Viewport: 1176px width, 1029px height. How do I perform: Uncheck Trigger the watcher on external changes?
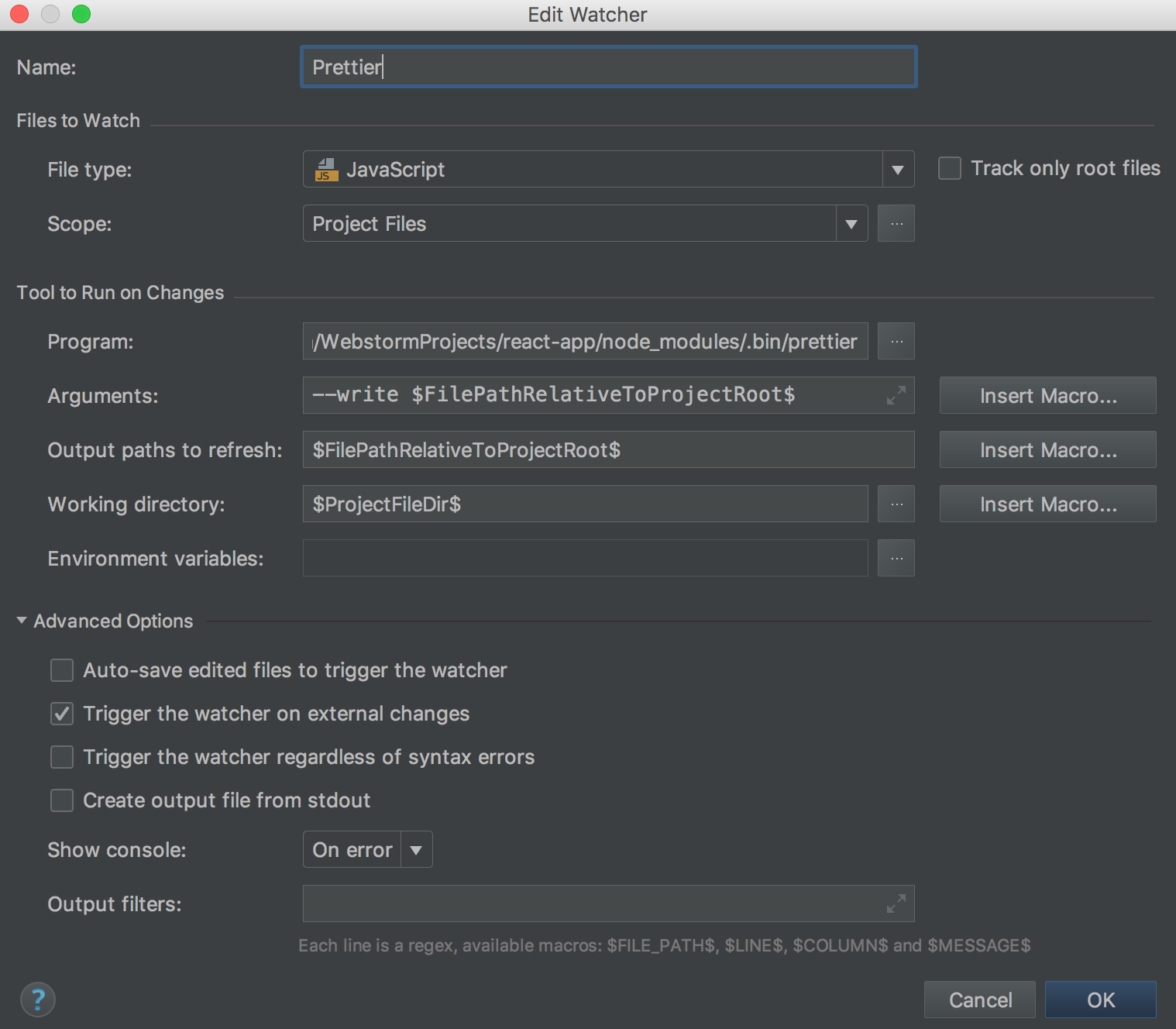(62, 714)
